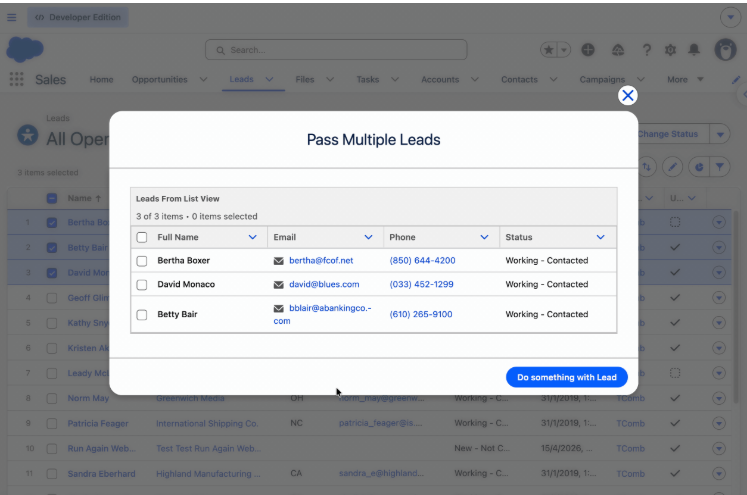Viewport: 747px width, 495px height.
Task: Open the hamburger menu icon
Action: [x=11, y=18]
